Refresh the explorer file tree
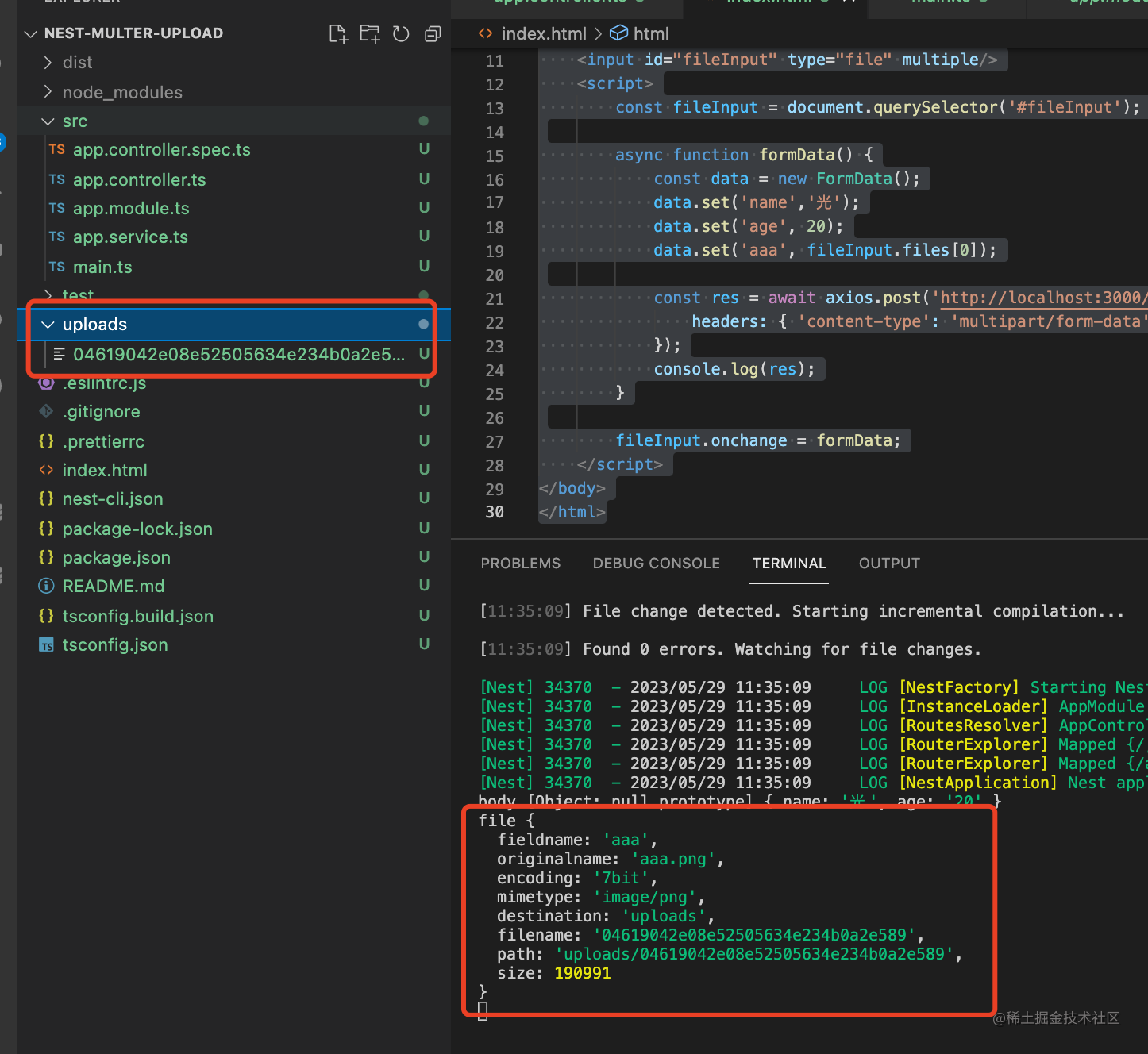1148x1054 pixels. coord(401,33)
